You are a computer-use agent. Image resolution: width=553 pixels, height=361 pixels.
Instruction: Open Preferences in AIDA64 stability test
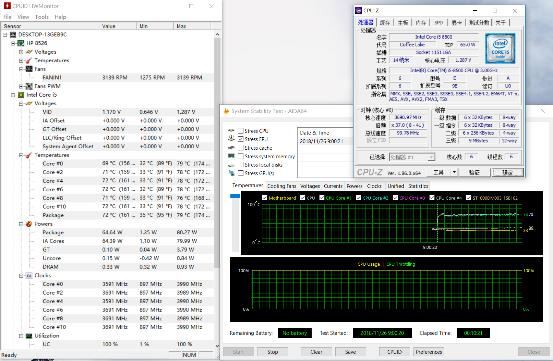pyautogui.click(x=429, y=352)
